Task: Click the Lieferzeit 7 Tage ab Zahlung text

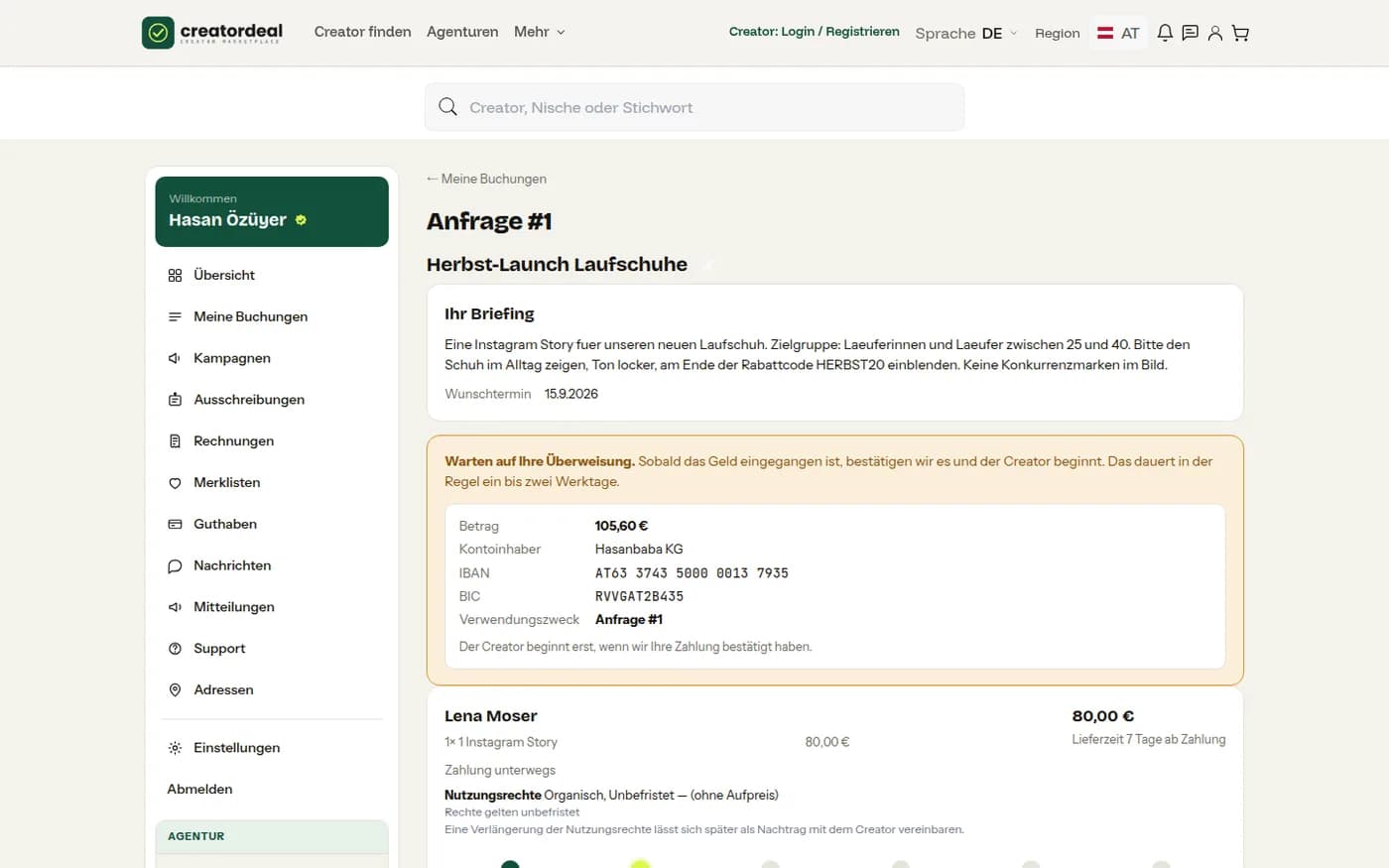Action: pyautogui.click(x=1149, y=739)
